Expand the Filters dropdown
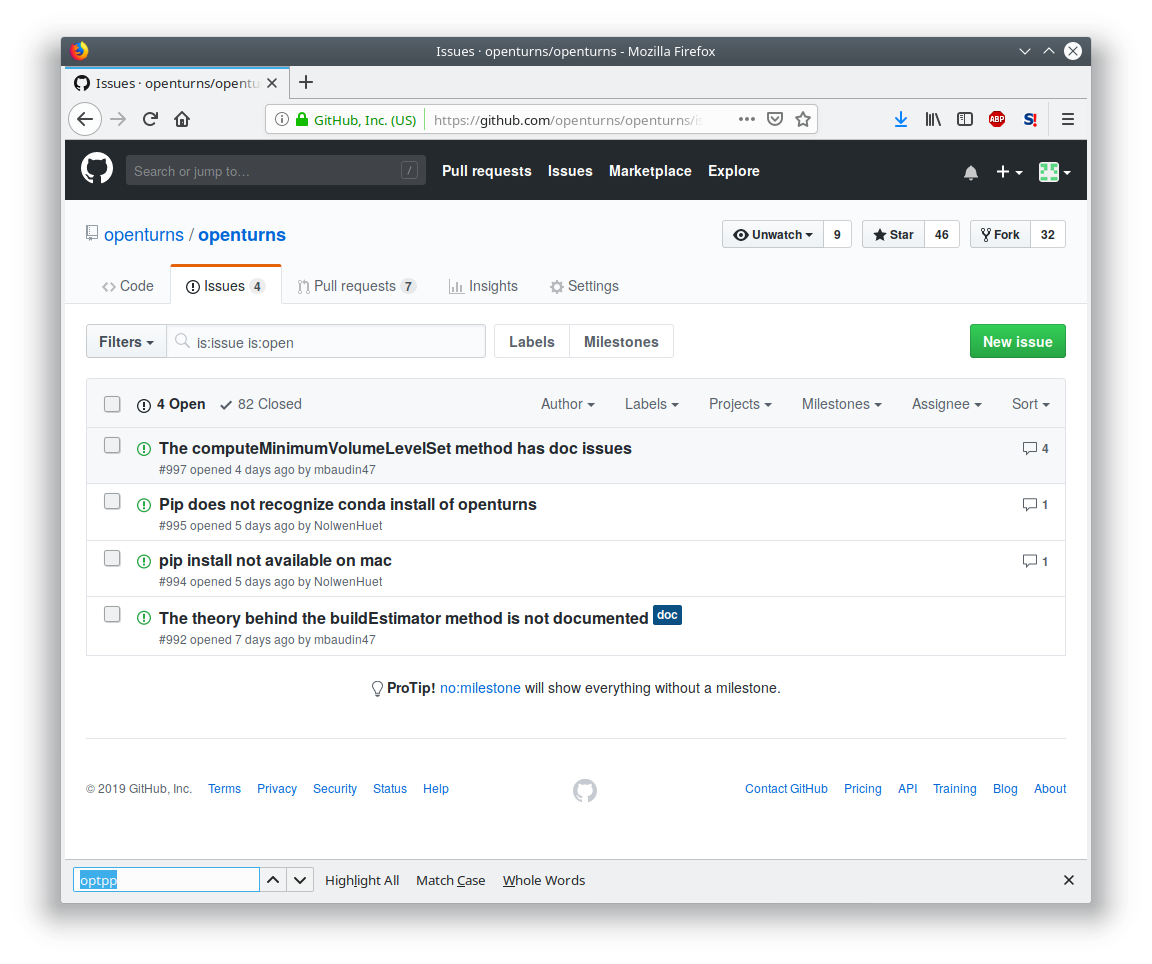This screenshot has height=964, width=1152. 126,341
